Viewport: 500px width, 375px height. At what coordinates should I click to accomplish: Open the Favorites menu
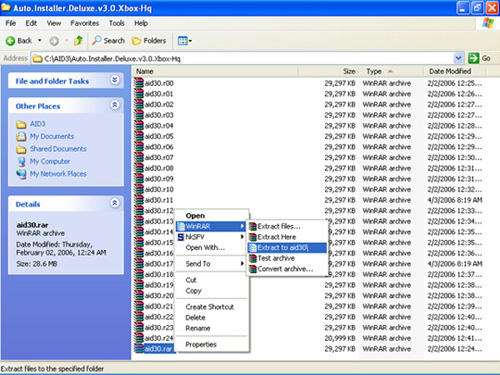(x=85, y=23)
